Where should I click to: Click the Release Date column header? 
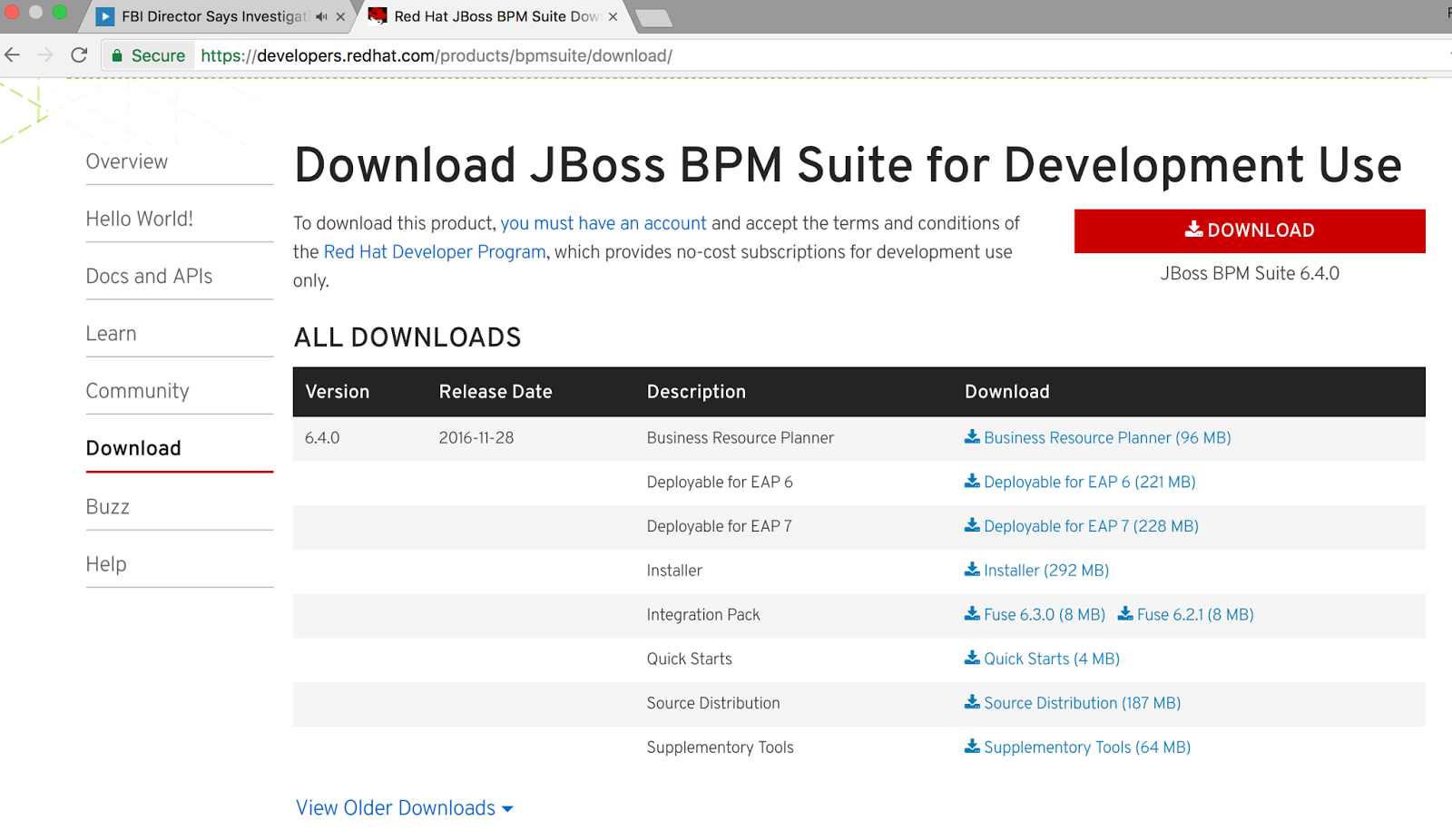point(495,392)
